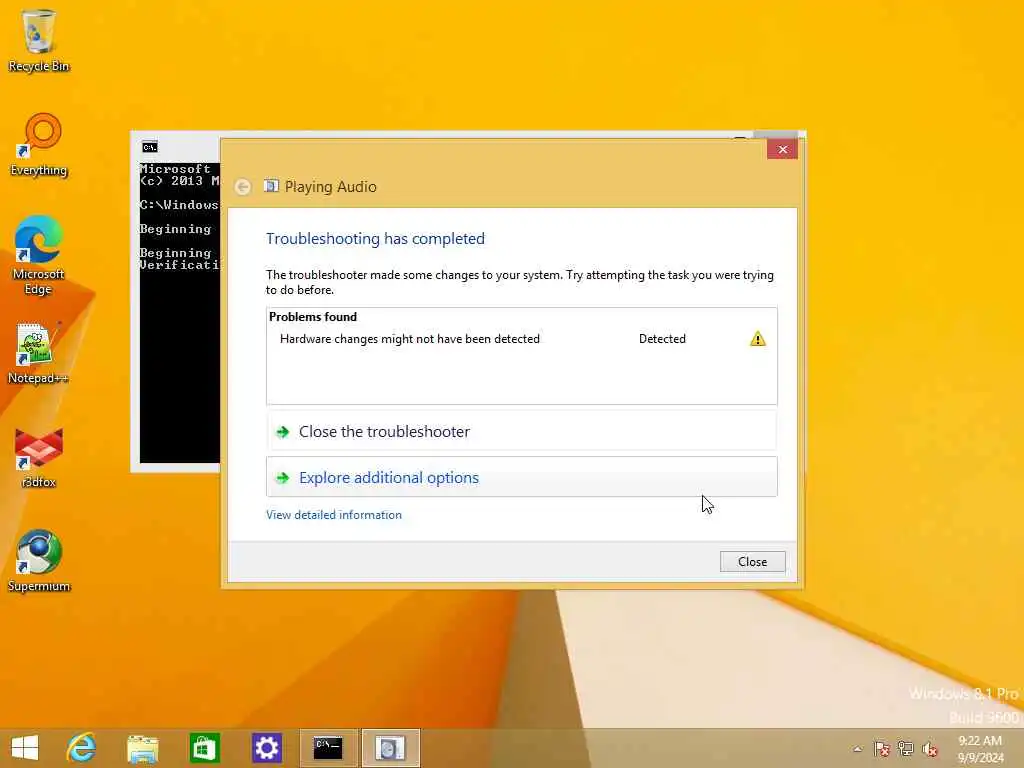1024x768 pixels.
Task: Click the Playing Audio title icon
Action: (271, 186)
